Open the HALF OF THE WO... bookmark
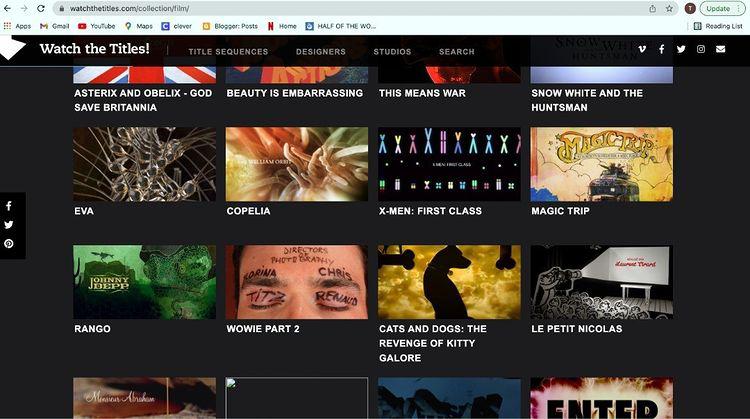Image resolution: width=750 pixels, height=419 pixels. point(341,26)
